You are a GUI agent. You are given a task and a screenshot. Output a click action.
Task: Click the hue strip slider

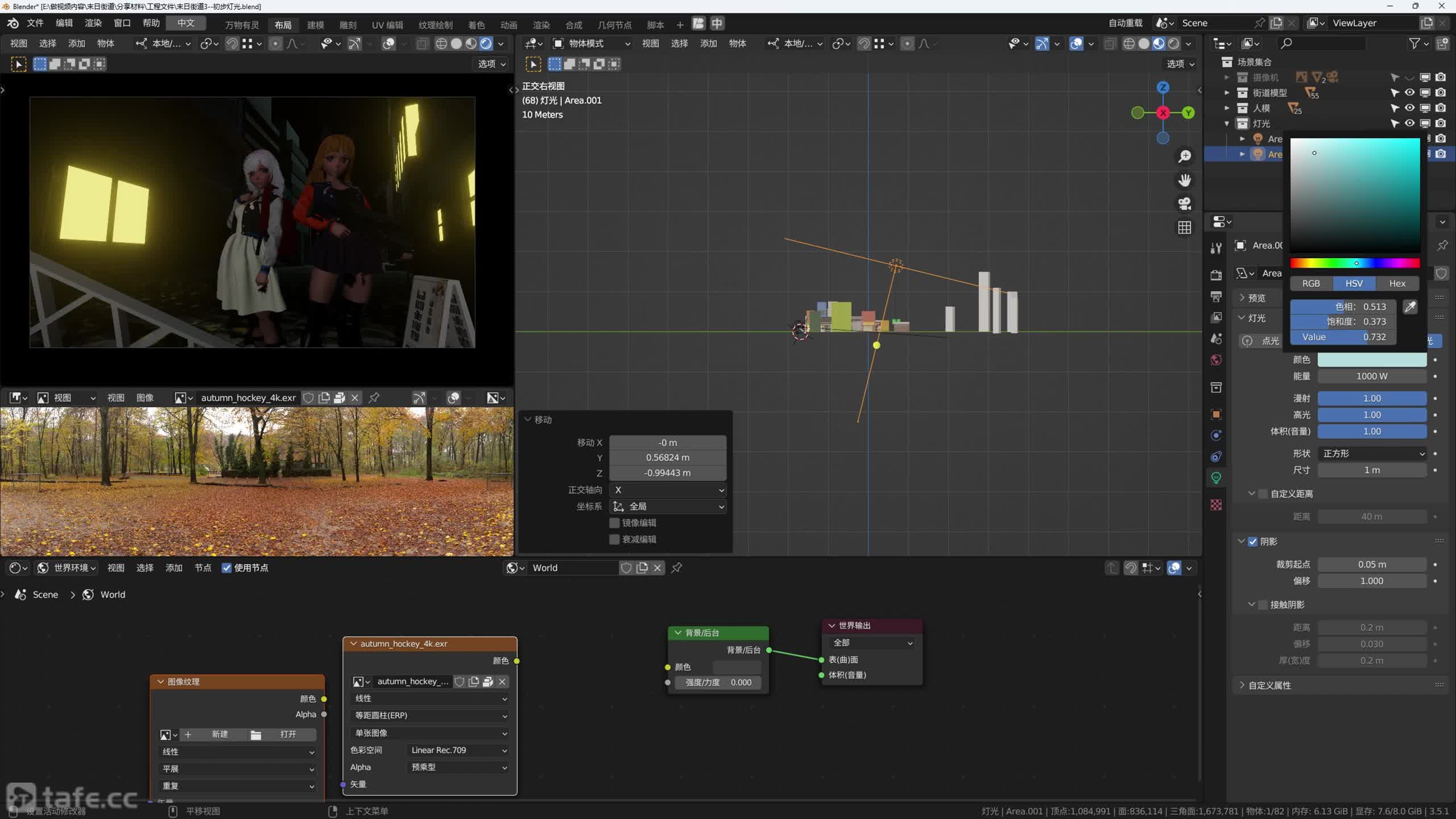[1355, 263]
